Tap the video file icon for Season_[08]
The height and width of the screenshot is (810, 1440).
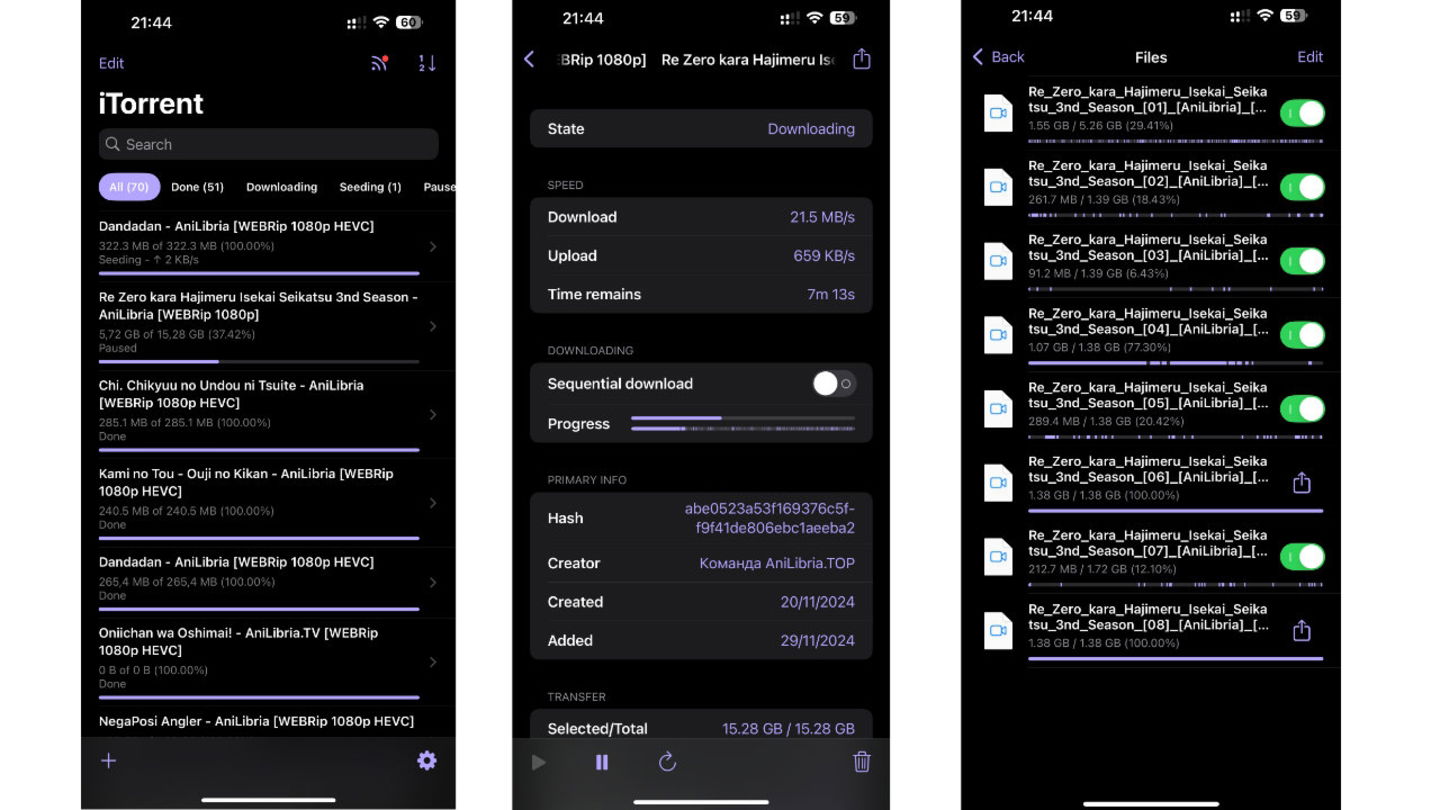click(998, 631)
